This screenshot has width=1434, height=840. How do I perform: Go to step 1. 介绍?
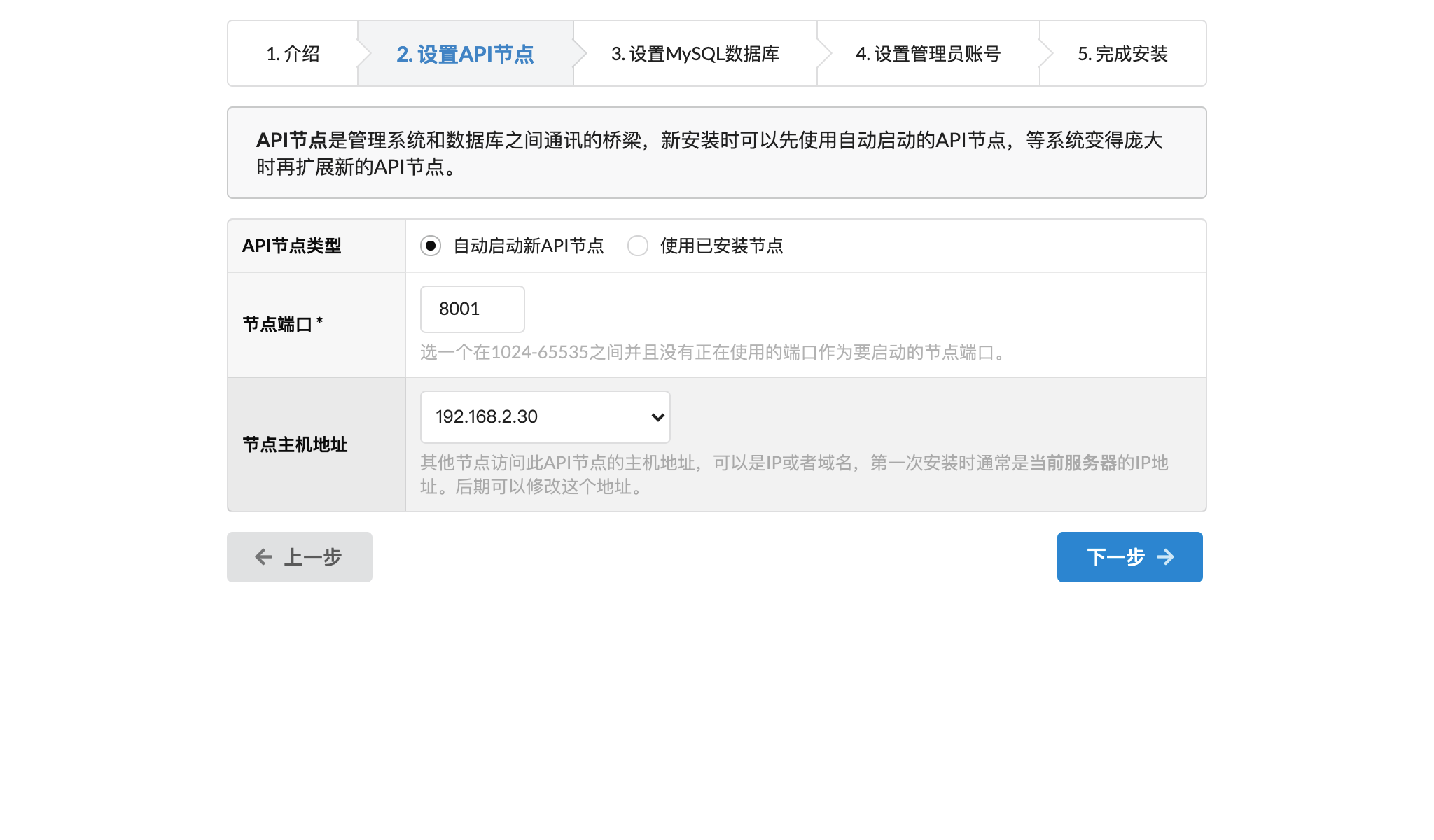(x=293, y=54)
